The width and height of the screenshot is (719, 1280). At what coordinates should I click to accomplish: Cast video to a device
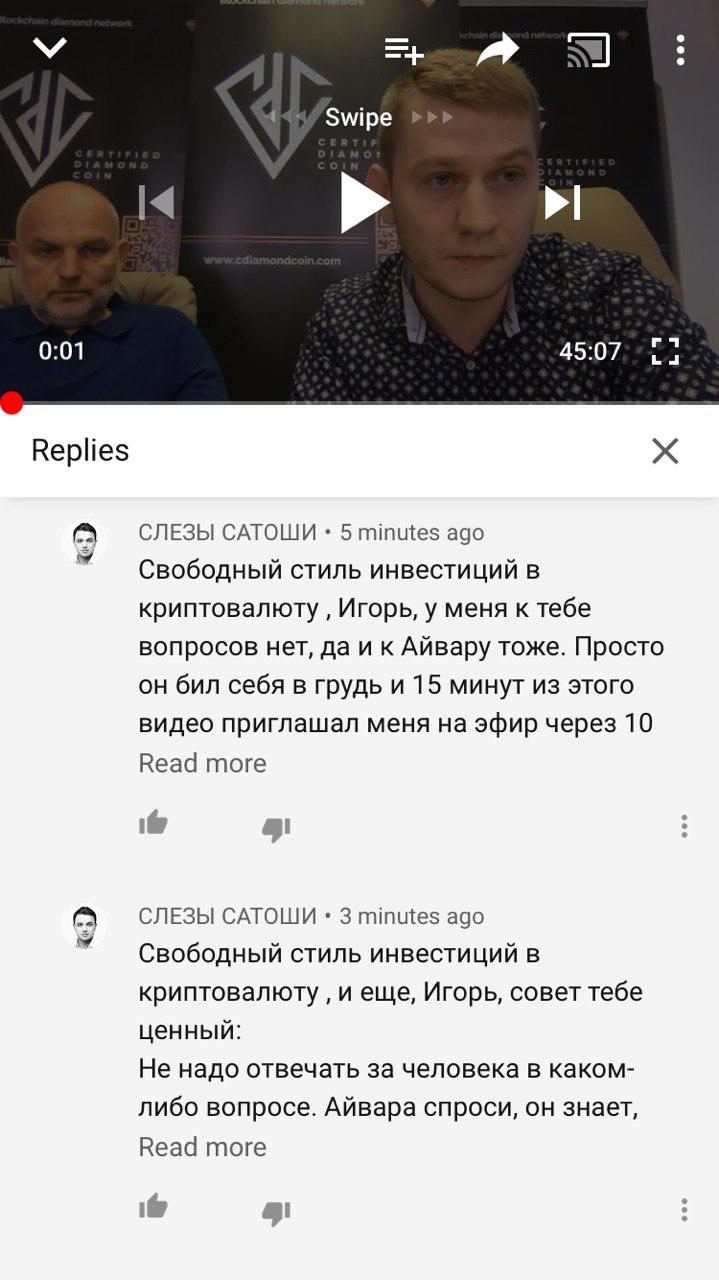pyautogui.click(x=588, y=50)
